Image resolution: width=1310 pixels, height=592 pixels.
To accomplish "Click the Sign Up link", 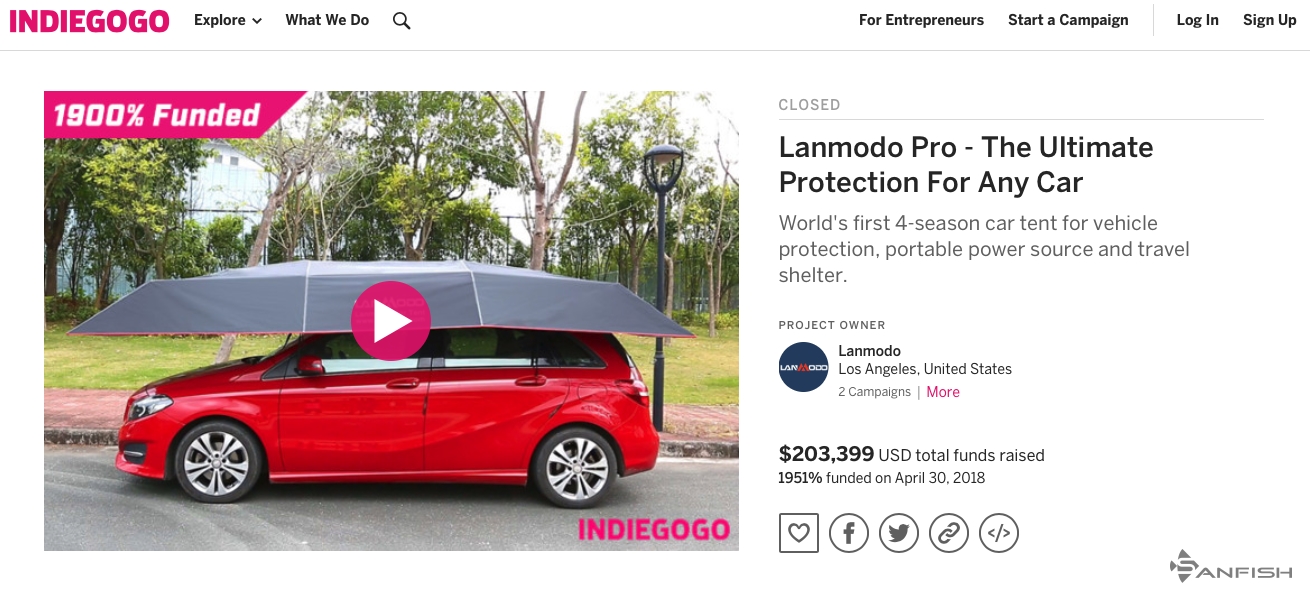I will [x=1270, y=20].
